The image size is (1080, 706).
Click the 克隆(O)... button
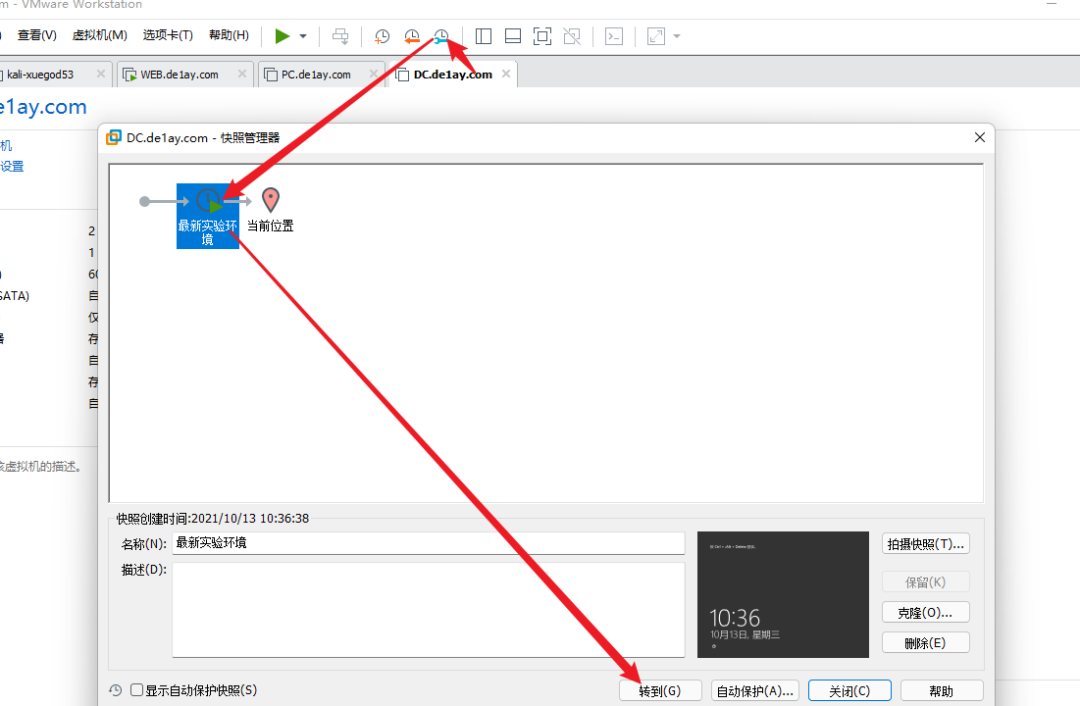pyautogui.click(x=926, y=612)
